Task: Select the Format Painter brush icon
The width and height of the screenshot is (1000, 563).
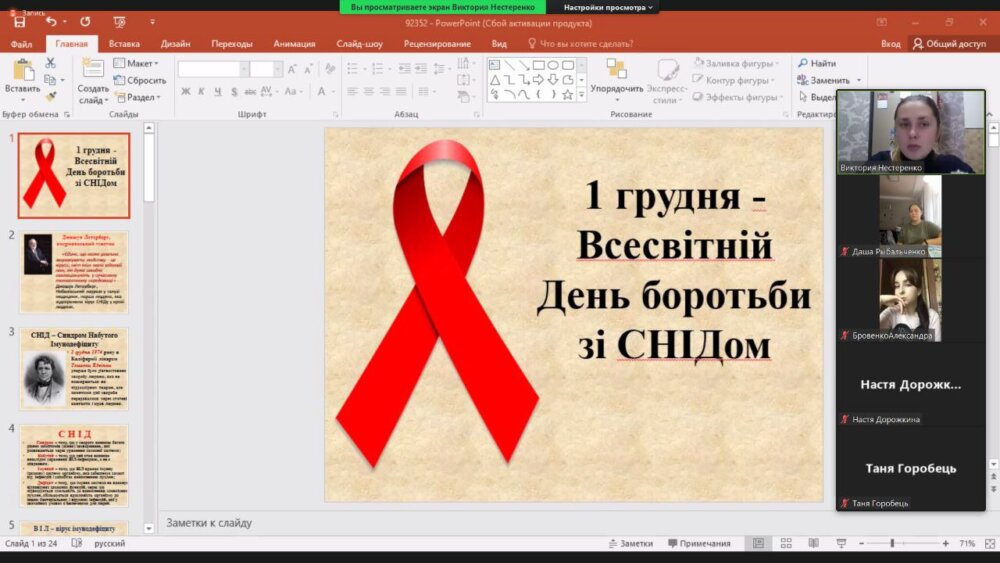Action: [50, 96]
